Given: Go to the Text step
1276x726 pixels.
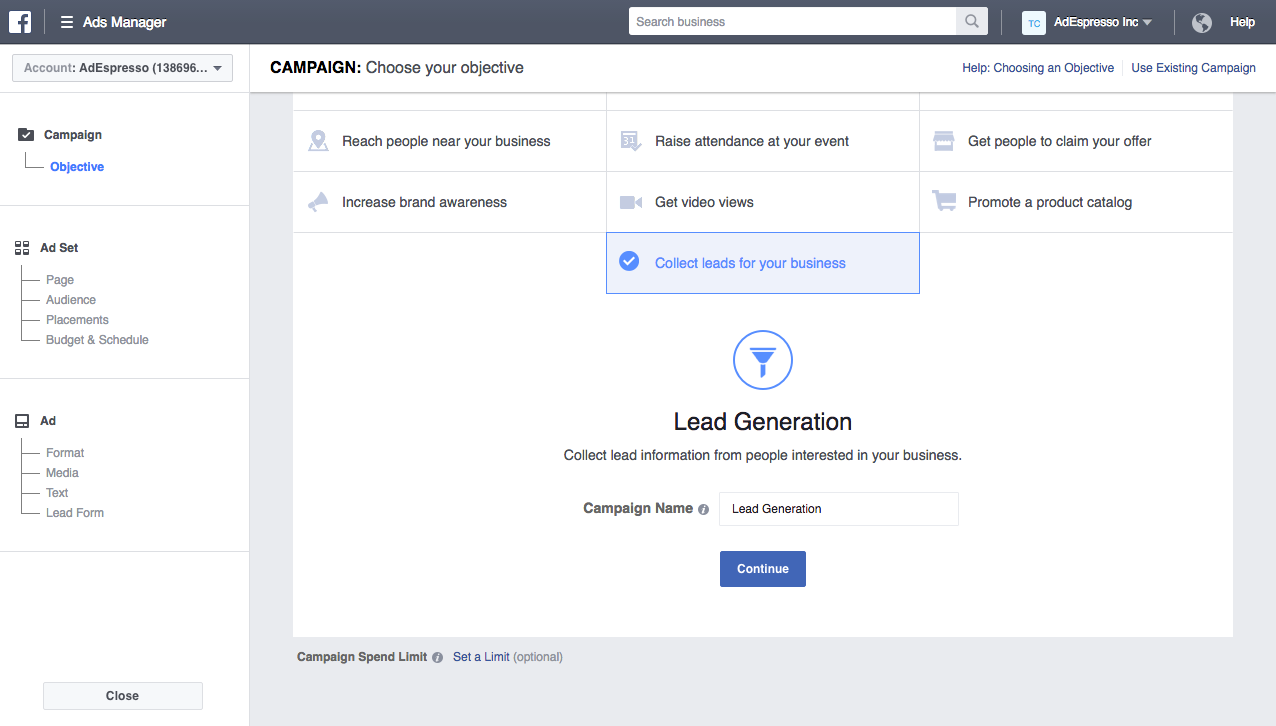Looking at the screenshot, I should (57, 493).
